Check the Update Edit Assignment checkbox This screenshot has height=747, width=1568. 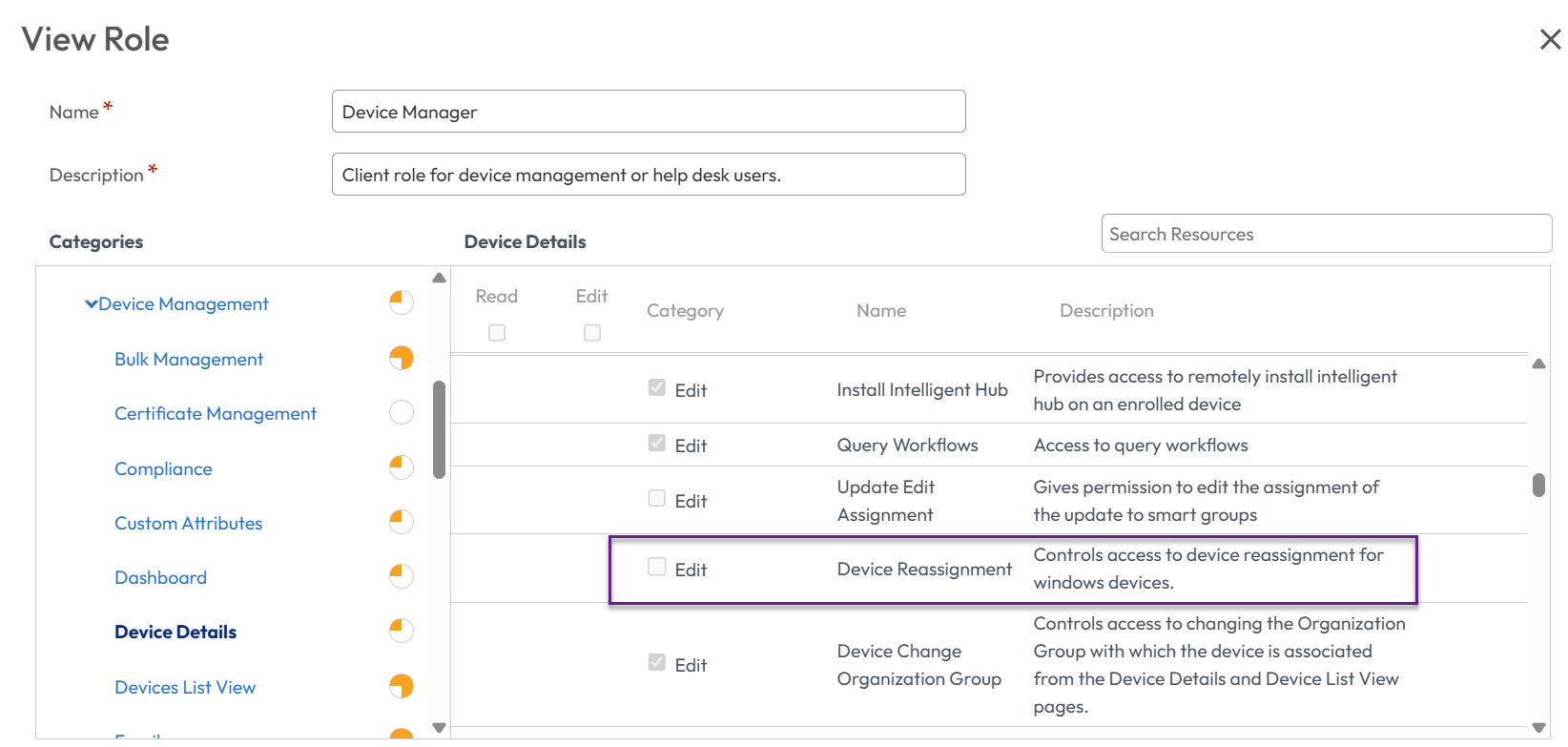point(657,498)
